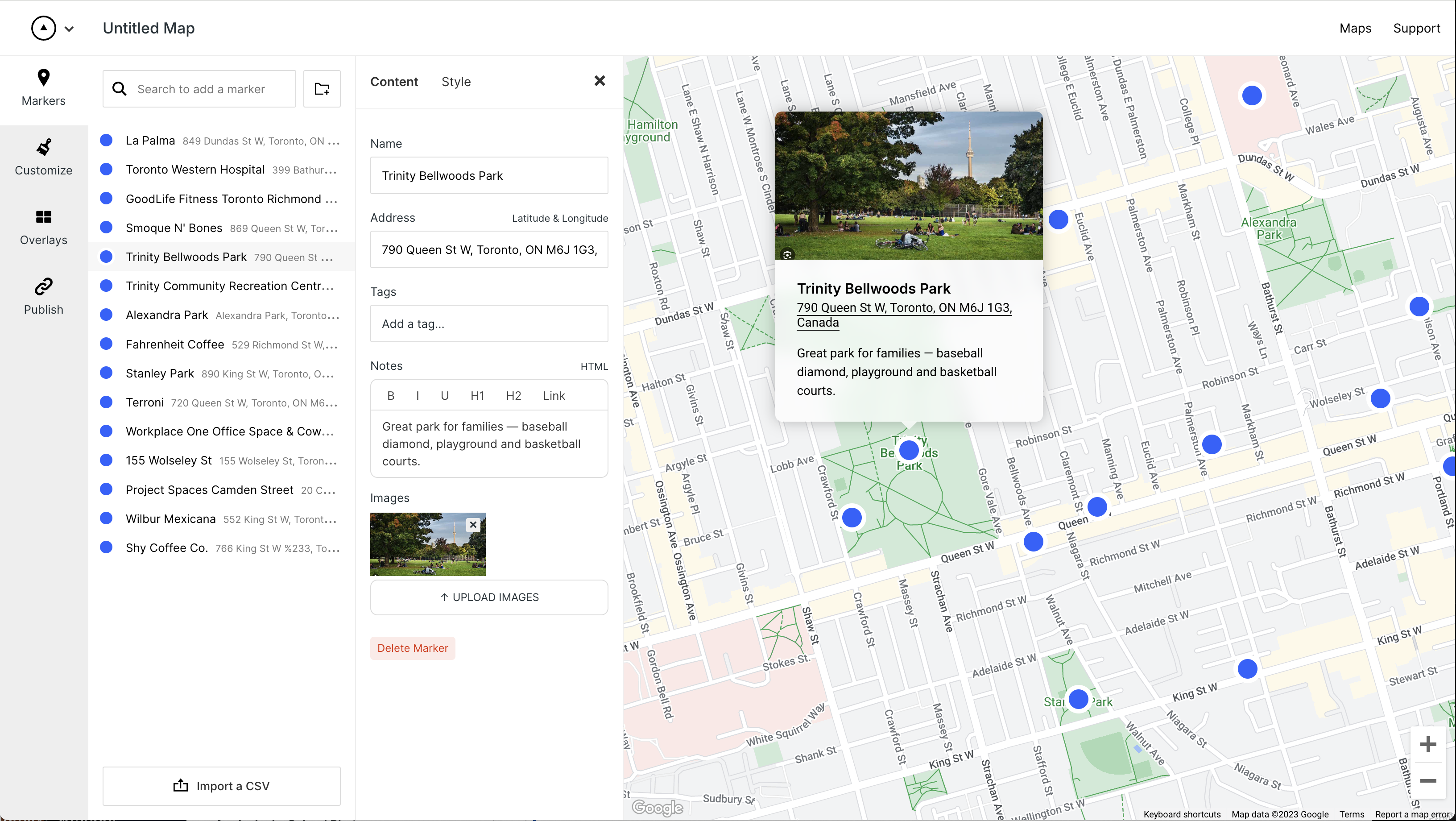Select the Toronto Western Hospital marker row
Screen dimensions: 1456x821
click(x=222, y=170)
